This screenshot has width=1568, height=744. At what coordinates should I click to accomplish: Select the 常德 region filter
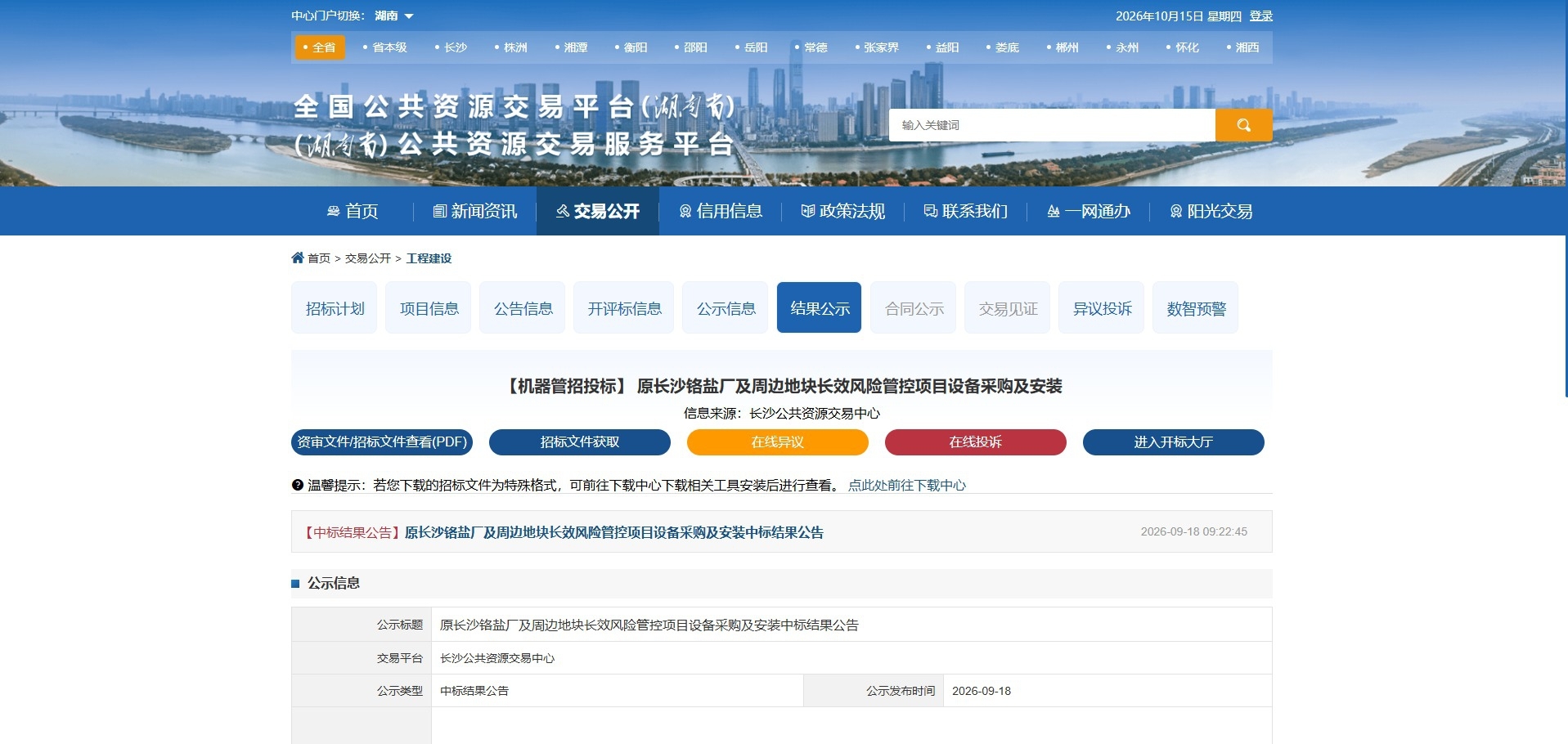[811, 47]
